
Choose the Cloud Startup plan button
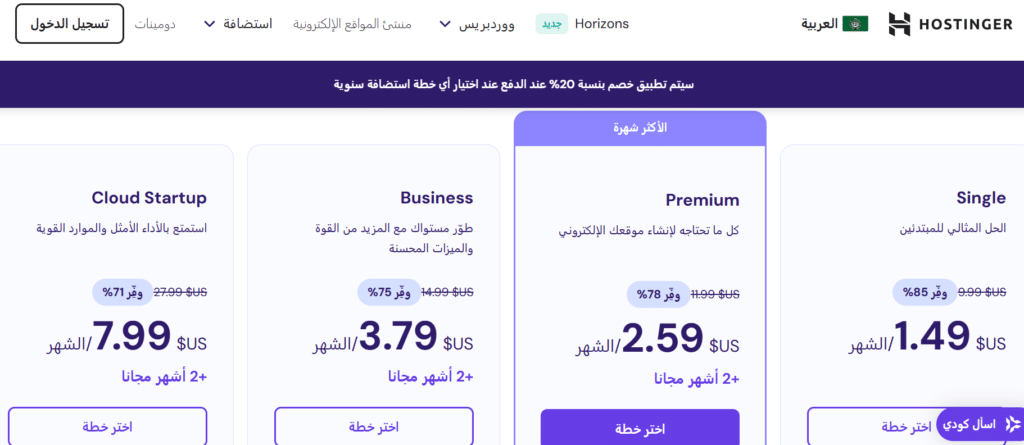(107, 427)
